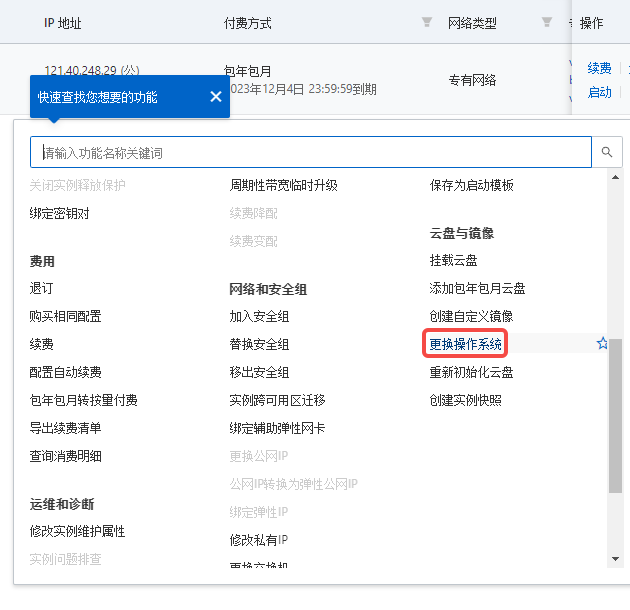This screenshot has height=610, width=630.
Task: Click 实例跨可用区迁移 entry
Action: 277,400
